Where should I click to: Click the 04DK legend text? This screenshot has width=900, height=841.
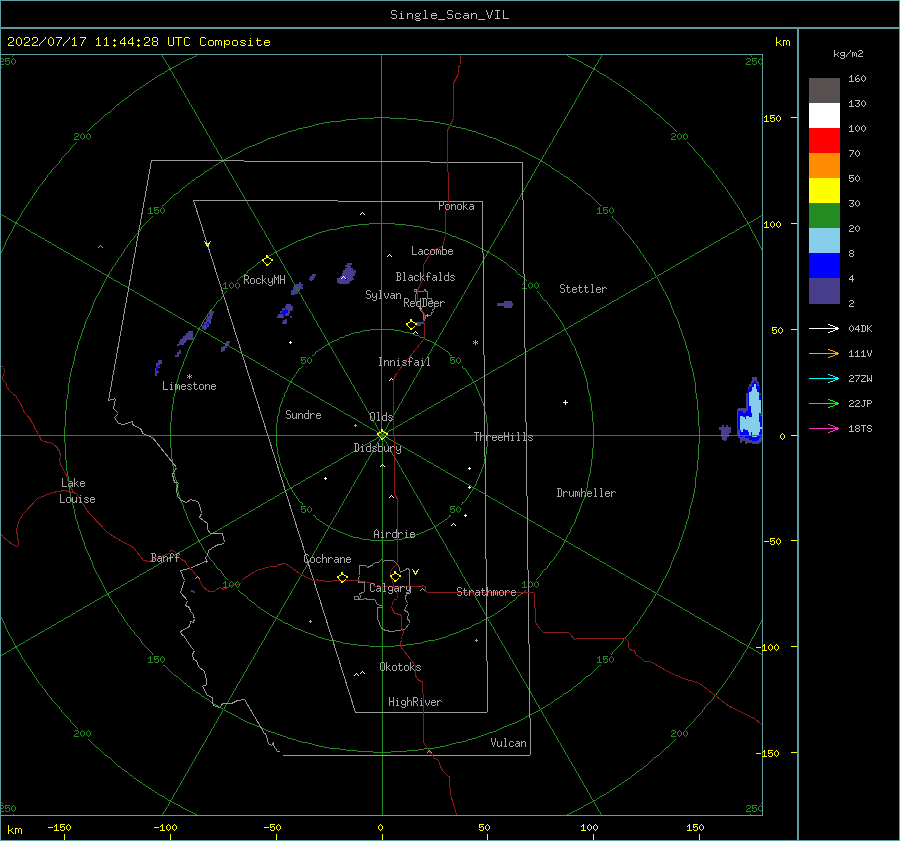coord(860,329)
